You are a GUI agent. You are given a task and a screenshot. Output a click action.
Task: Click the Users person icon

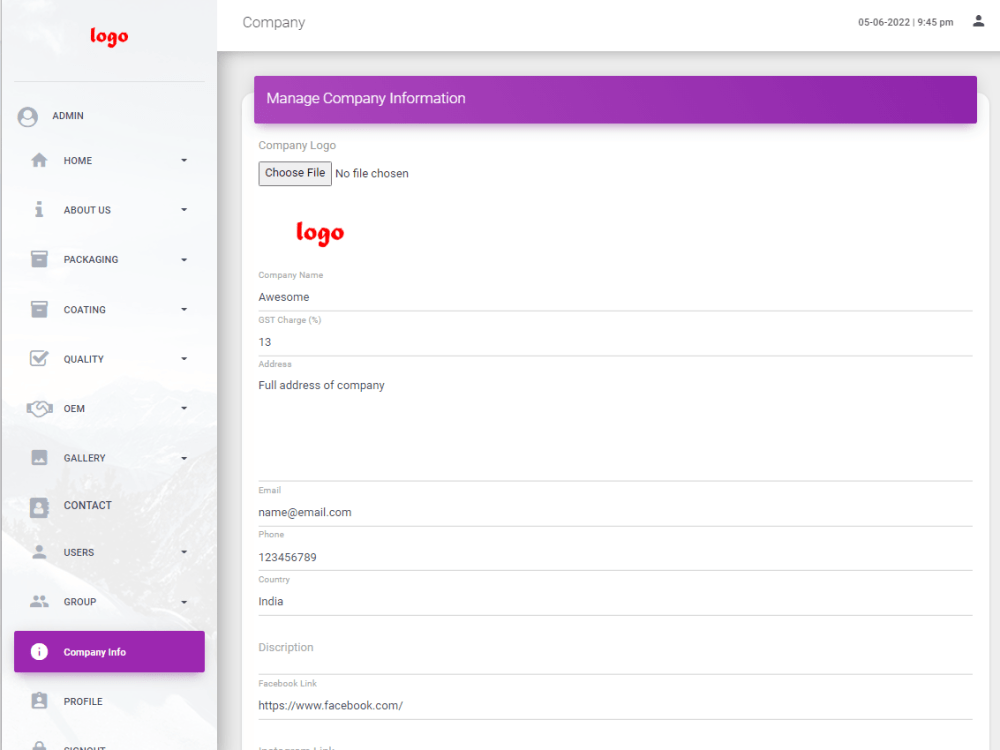pos(40,552)
